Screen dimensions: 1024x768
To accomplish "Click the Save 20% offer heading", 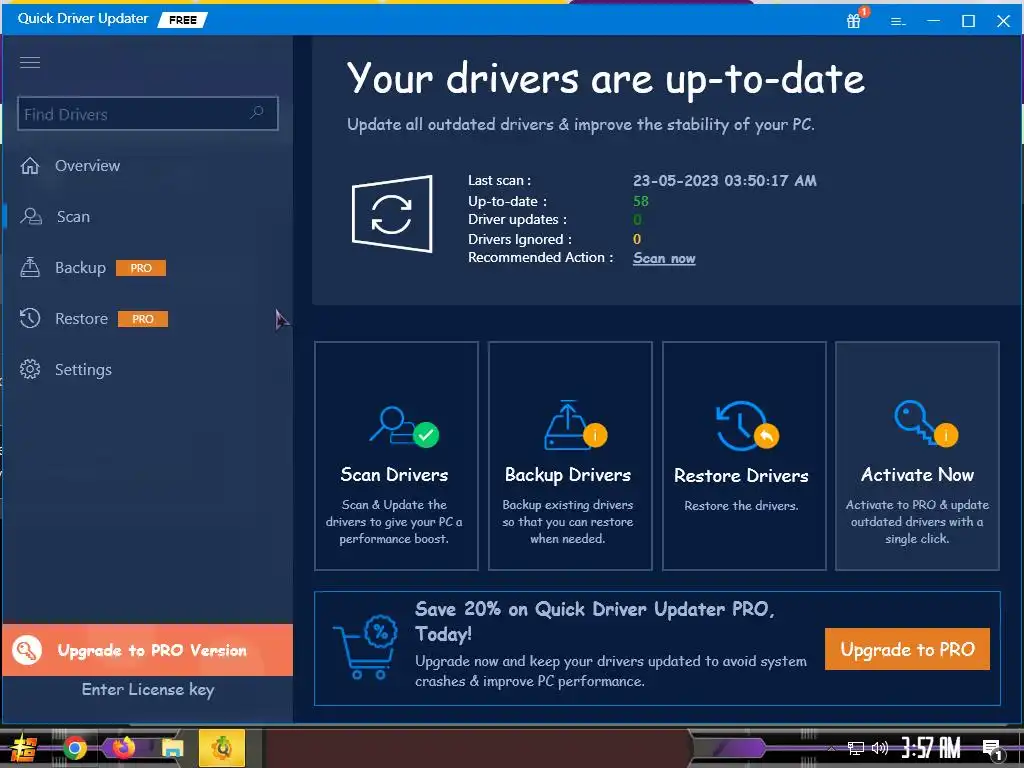I will 594,621.
